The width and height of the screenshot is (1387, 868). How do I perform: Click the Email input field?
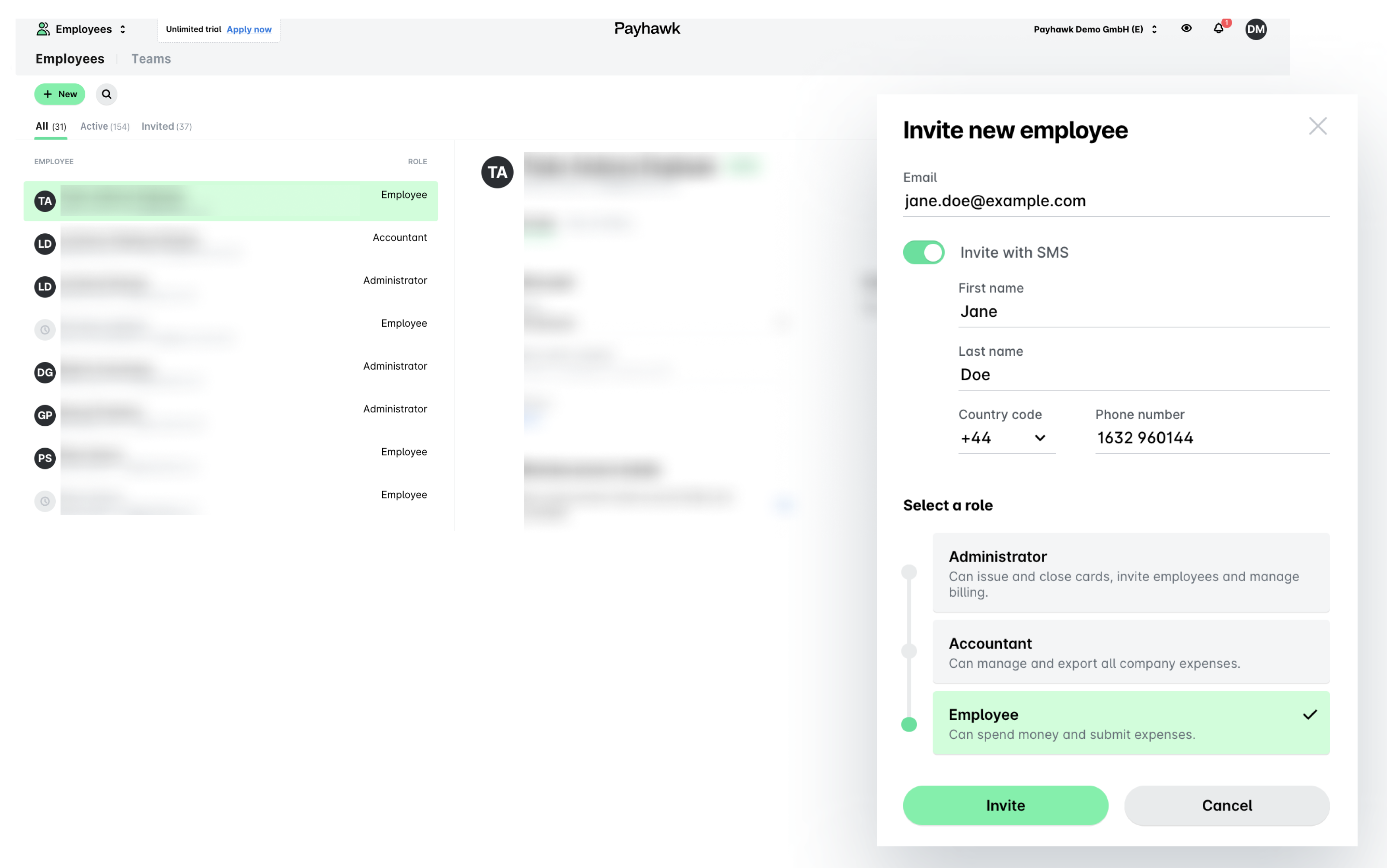1116,201
